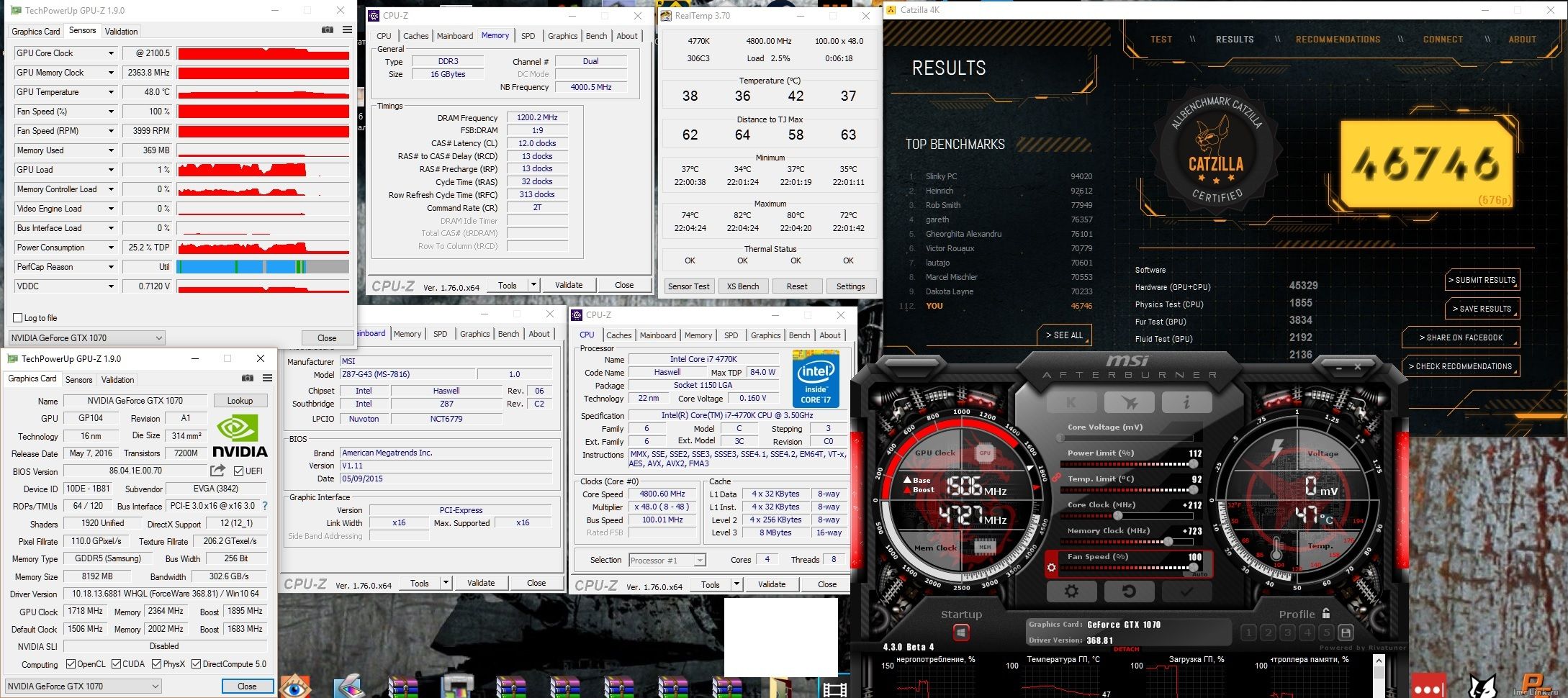Expand the VDDC sensor dropdown
Image resolution: width=1568 pixels, height=698 pixels.
111,286
